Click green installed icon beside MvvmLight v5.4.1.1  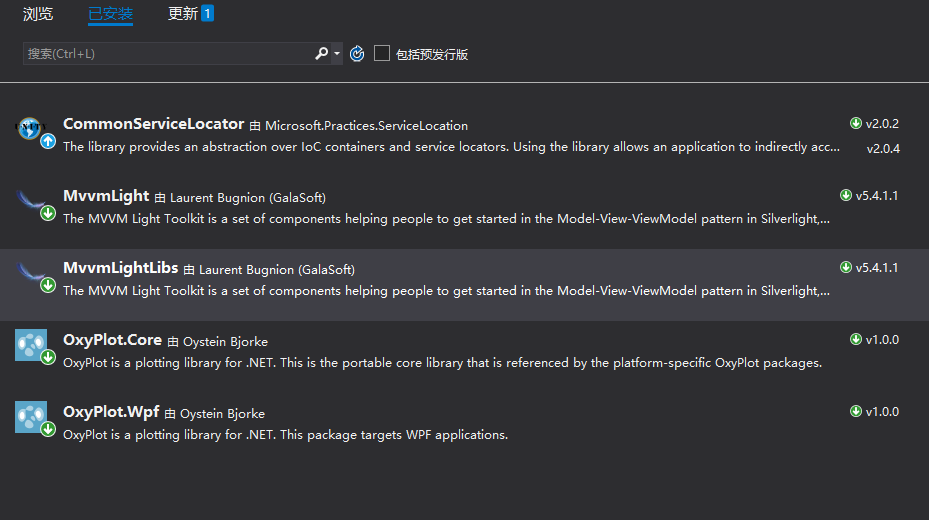point(846,196)
